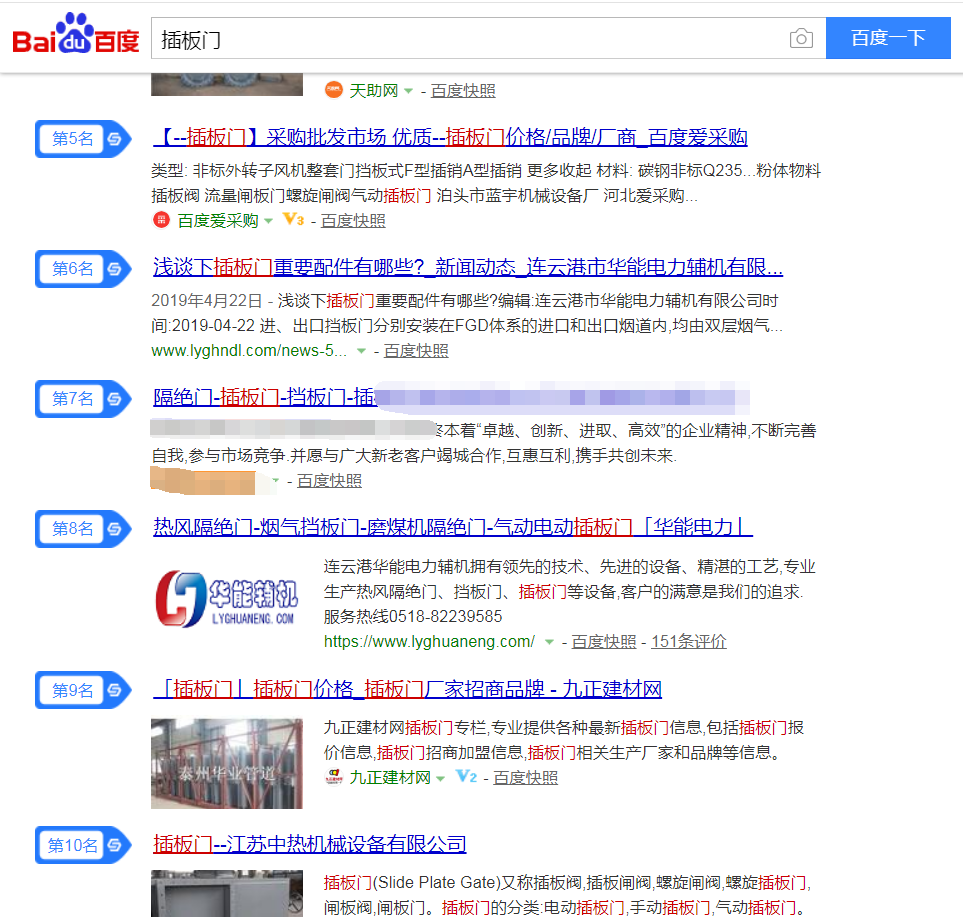The height and width of the screenshot is (917, 963).
Task: Click www.lyghndl.com/news-5... URL
Action: 249,351
